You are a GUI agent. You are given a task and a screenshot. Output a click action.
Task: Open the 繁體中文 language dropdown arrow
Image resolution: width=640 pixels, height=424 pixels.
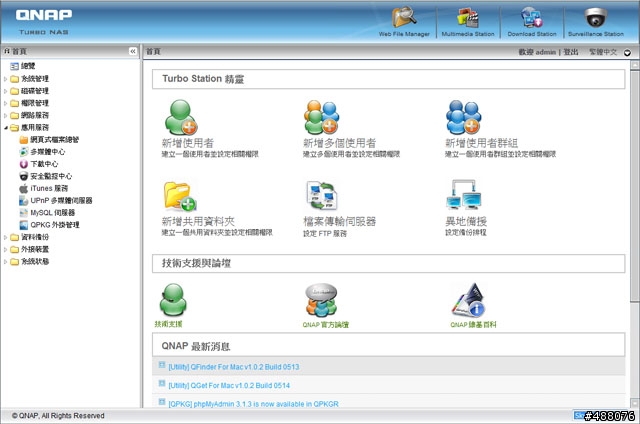click(x=627, y=53)
